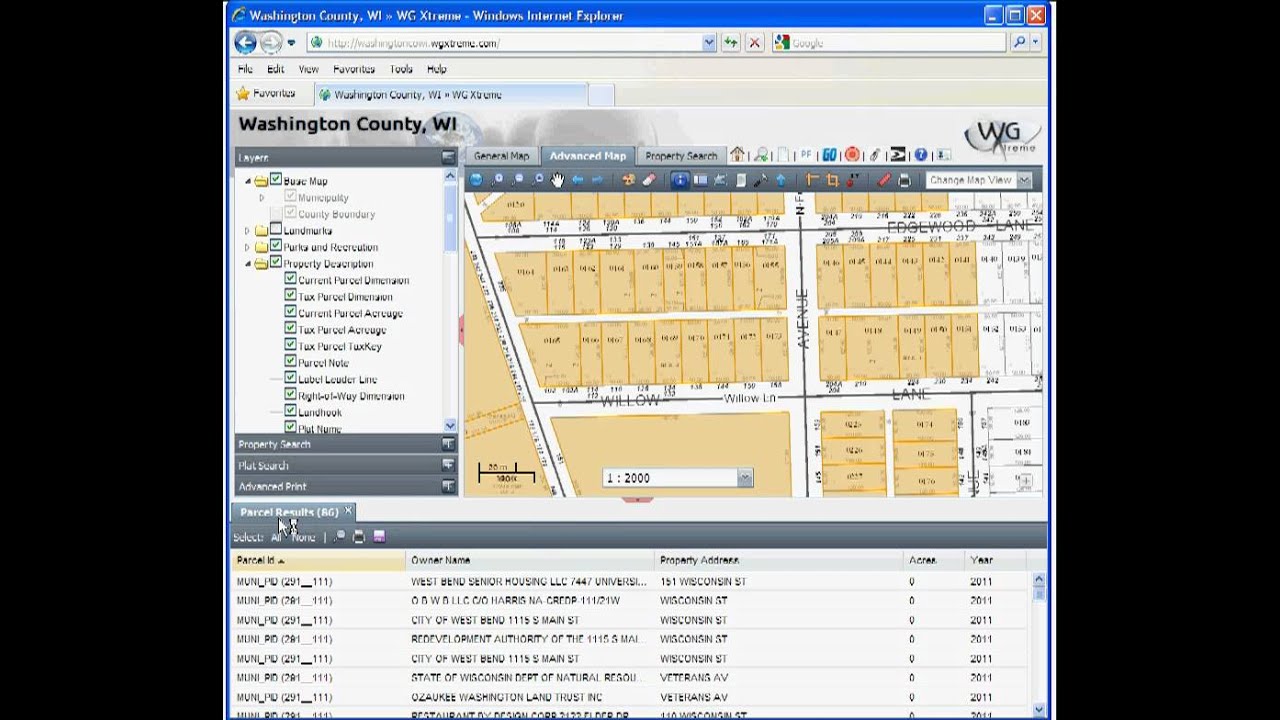Sort by Property Address column header
Image resolution: width=1280 pixels, height=720 pixels.
point(779,560)
